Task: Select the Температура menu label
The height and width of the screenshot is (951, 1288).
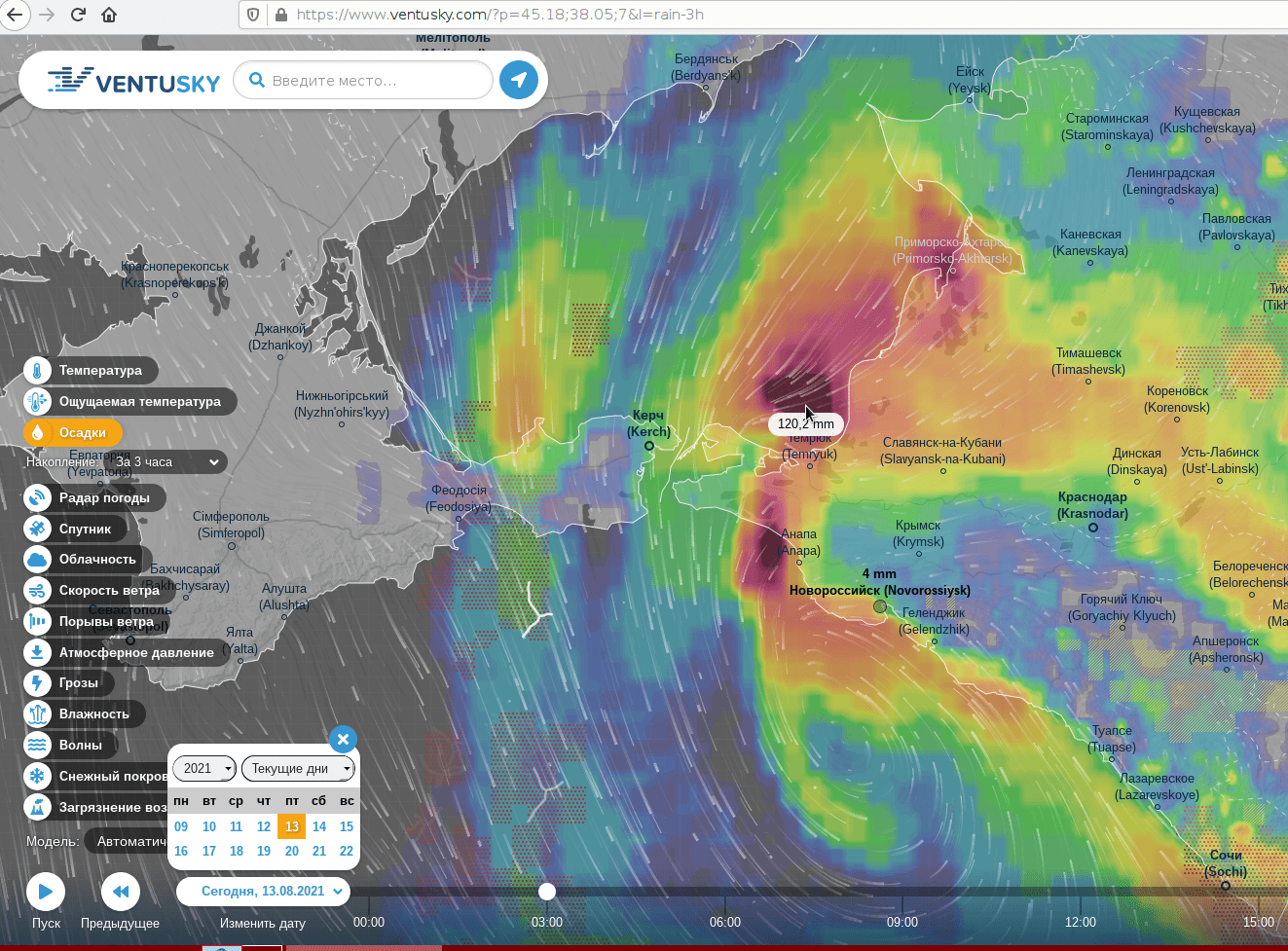Action: coord(100,371)
